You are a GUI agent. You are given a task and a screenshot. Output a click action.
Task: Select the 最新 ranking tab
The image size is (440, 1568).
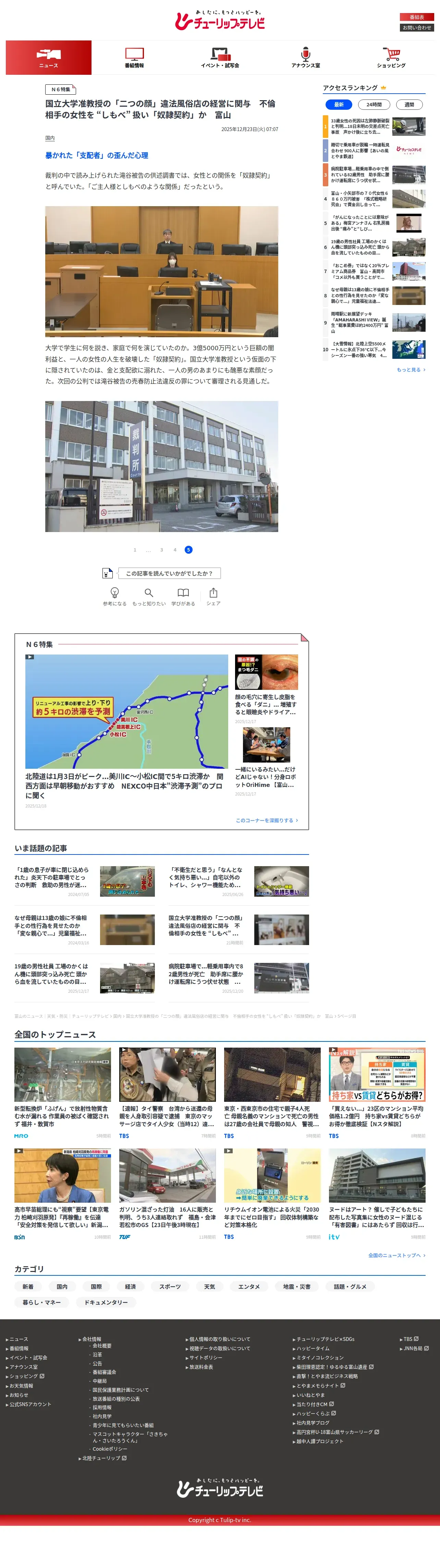tap(339, 105)
